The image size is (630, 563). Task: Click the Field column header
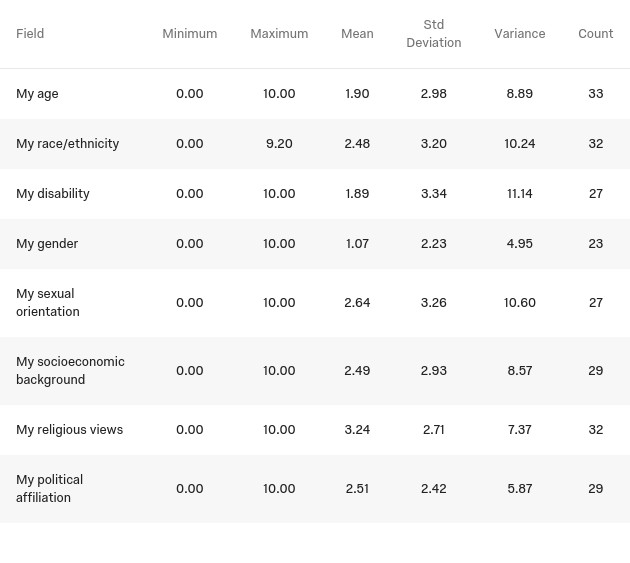(30, 34)
